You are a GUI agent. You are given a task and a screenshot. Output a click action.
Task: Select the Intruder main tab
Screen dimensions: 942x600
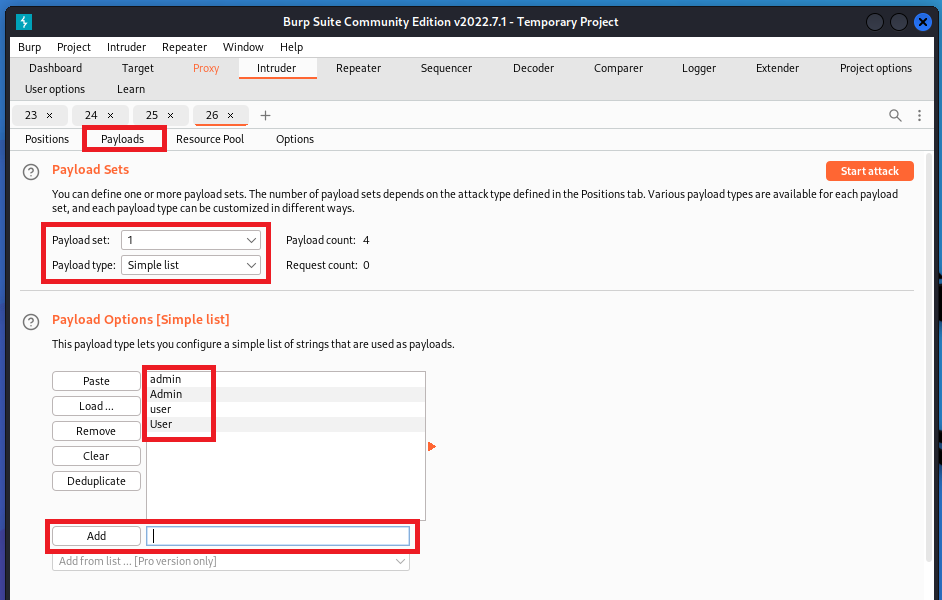click(x=276, y=68)
